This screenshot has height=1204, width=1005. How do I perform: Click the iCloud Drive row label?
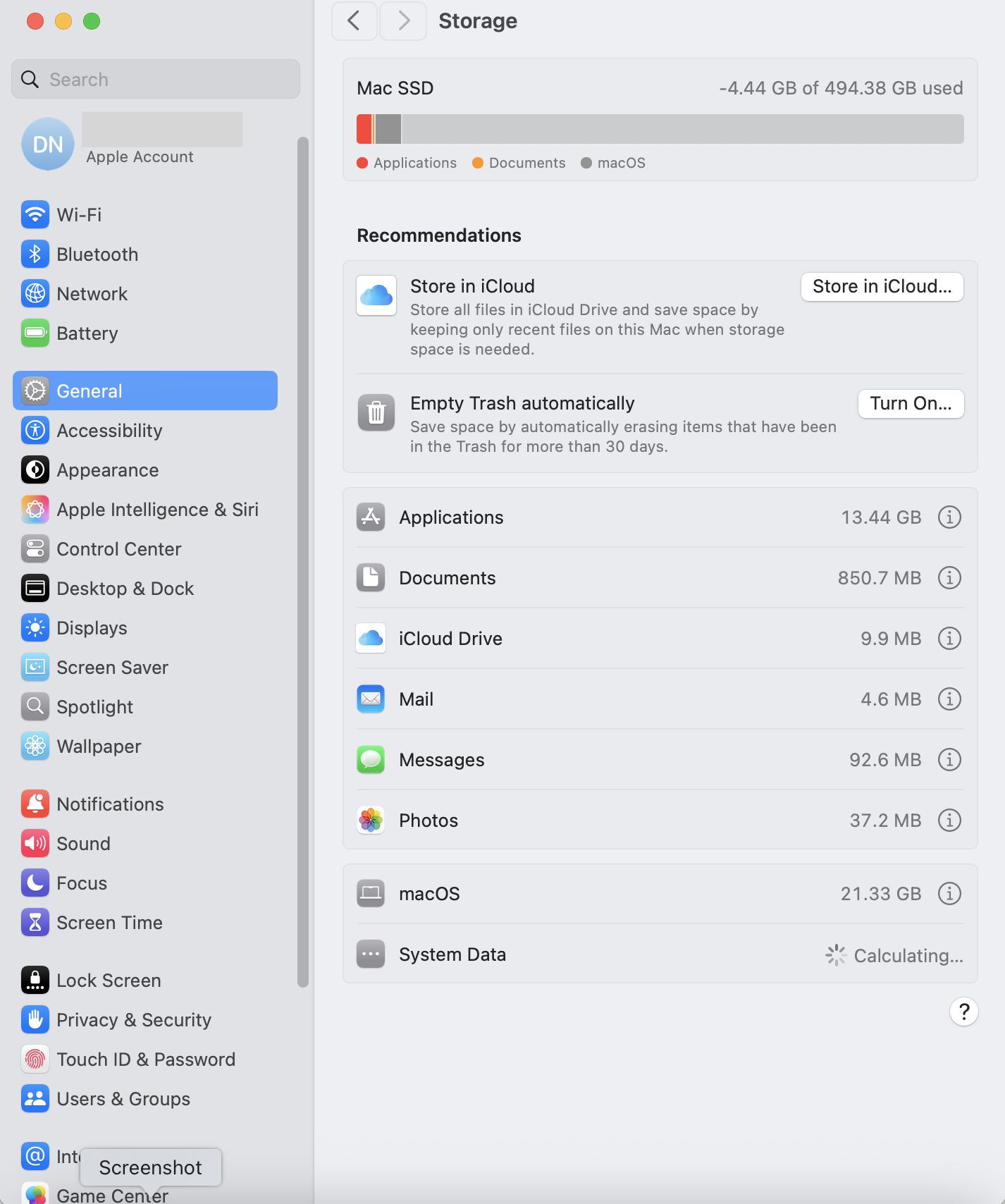450,639
